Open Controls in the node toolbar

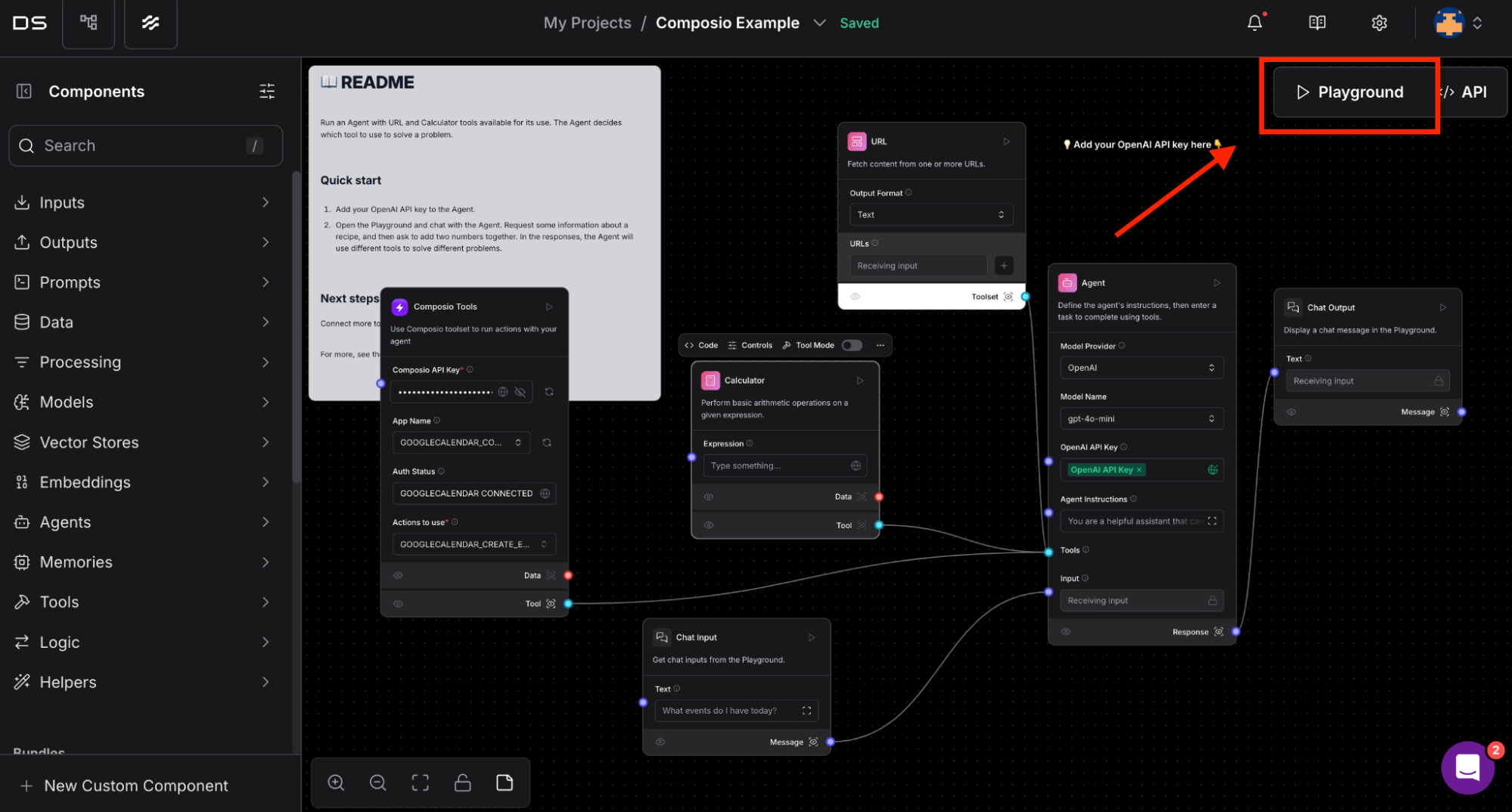click(x=750, y=345)
